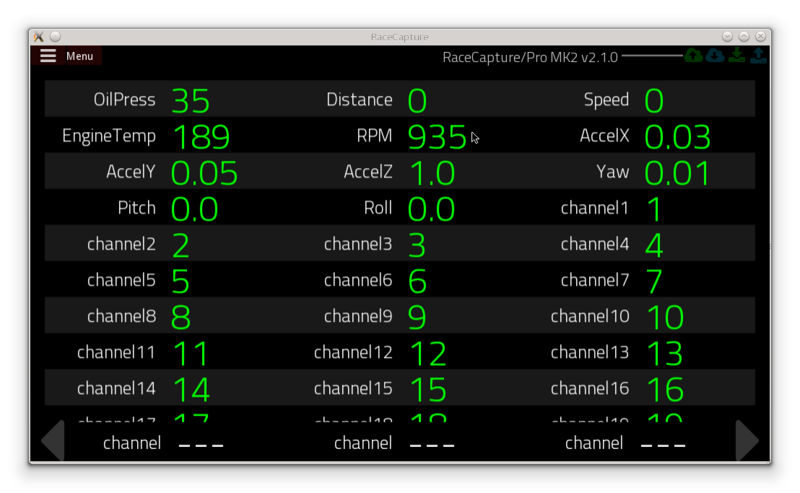Minimize the RaceCapture window

(728, 37)
